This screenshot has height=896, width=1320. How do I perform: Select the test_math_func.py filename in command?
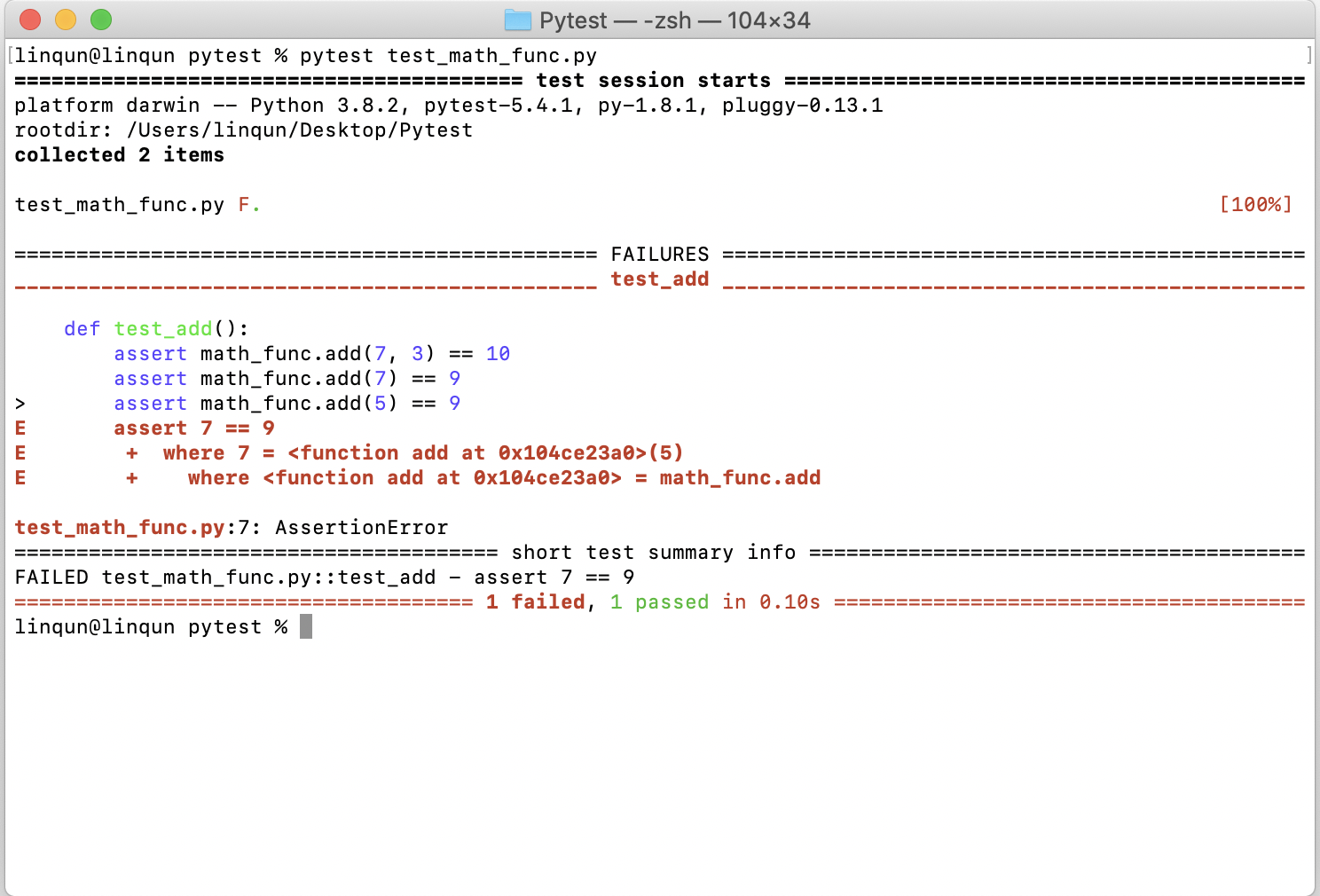click(491, 55)
